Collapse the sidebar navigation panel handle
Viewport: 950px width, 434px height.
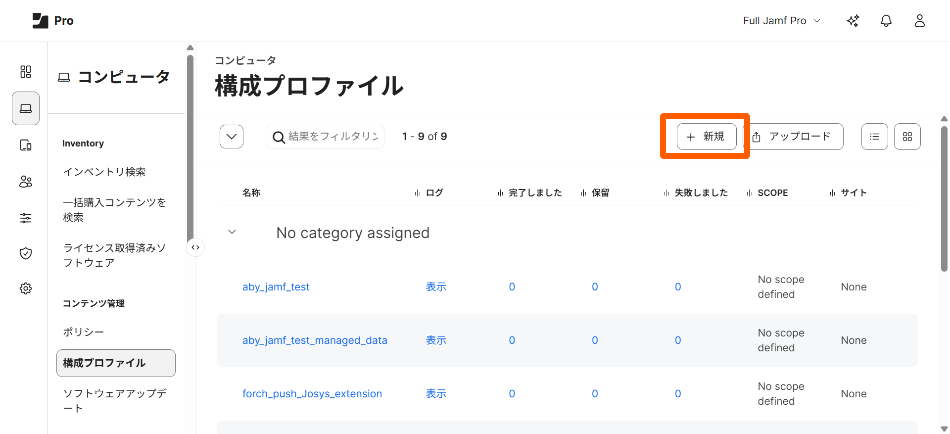196,247
